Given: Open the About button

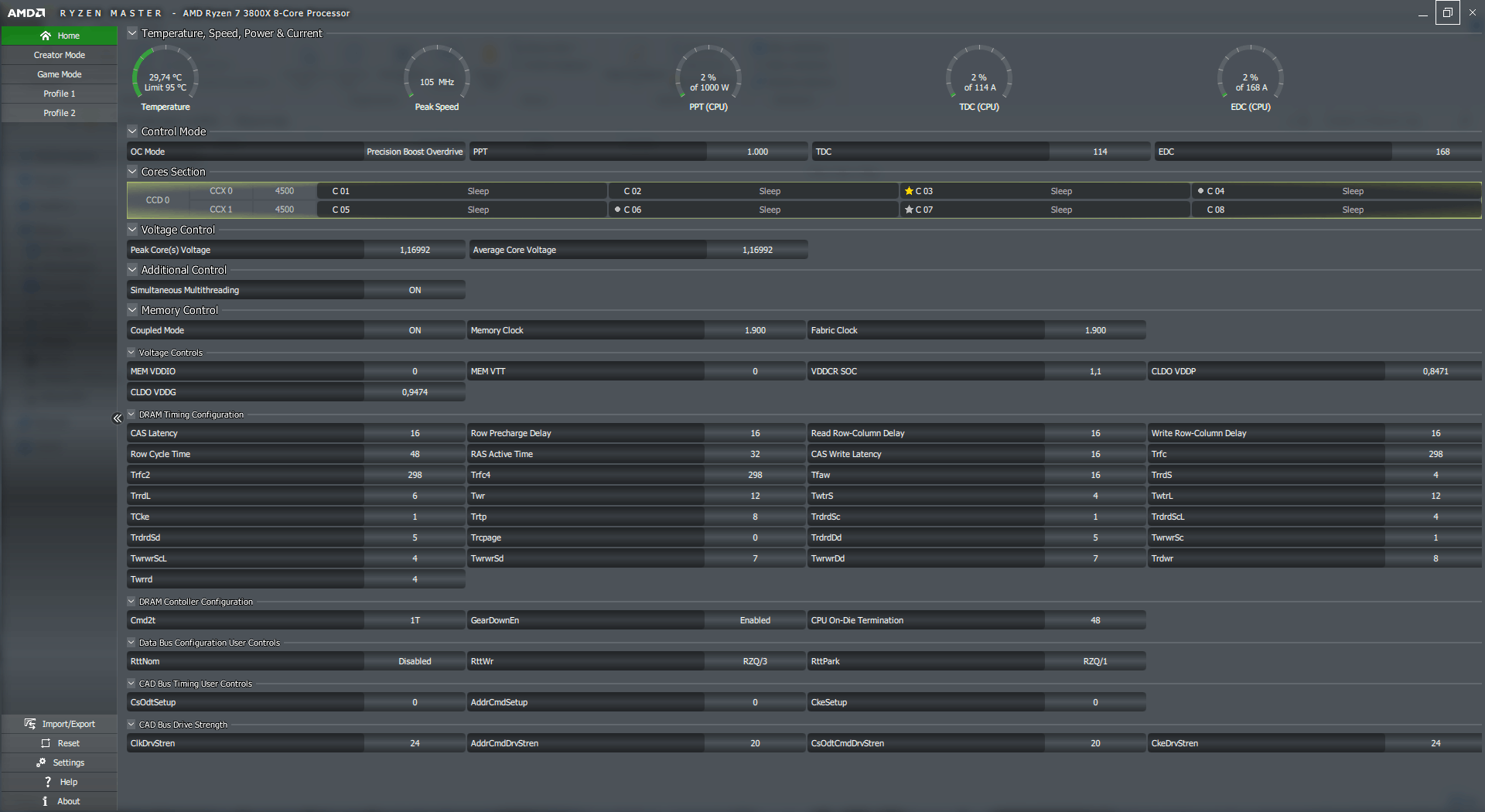Looking at the screenshot, I should coord(59,801).
